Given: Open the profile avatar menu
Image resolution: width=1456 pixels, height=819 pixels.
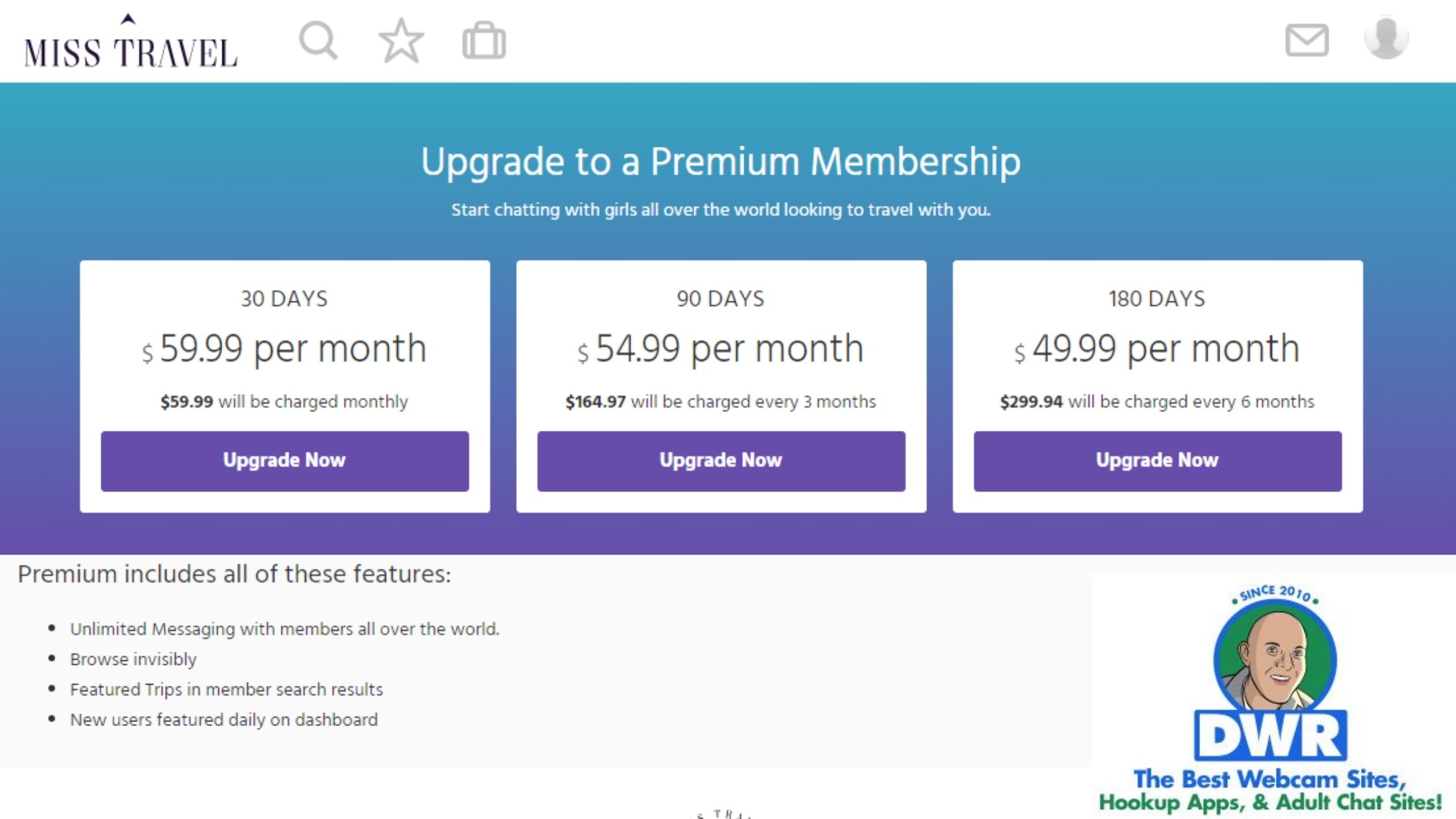Looking at the screenshot, I should pos(1386,38).
